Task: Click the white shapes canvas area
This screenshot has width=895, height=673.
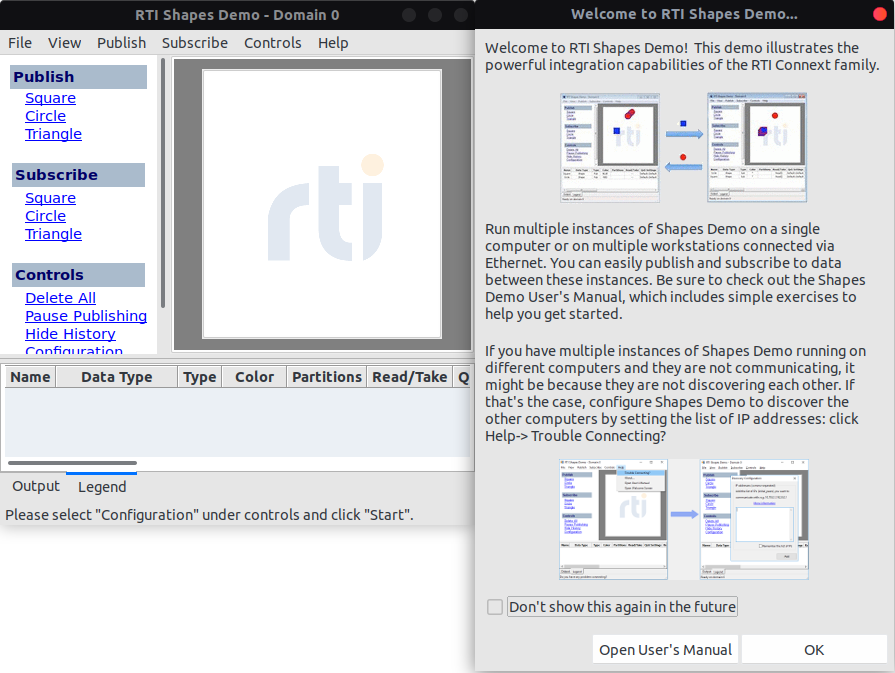Action: tap(322, 204)
